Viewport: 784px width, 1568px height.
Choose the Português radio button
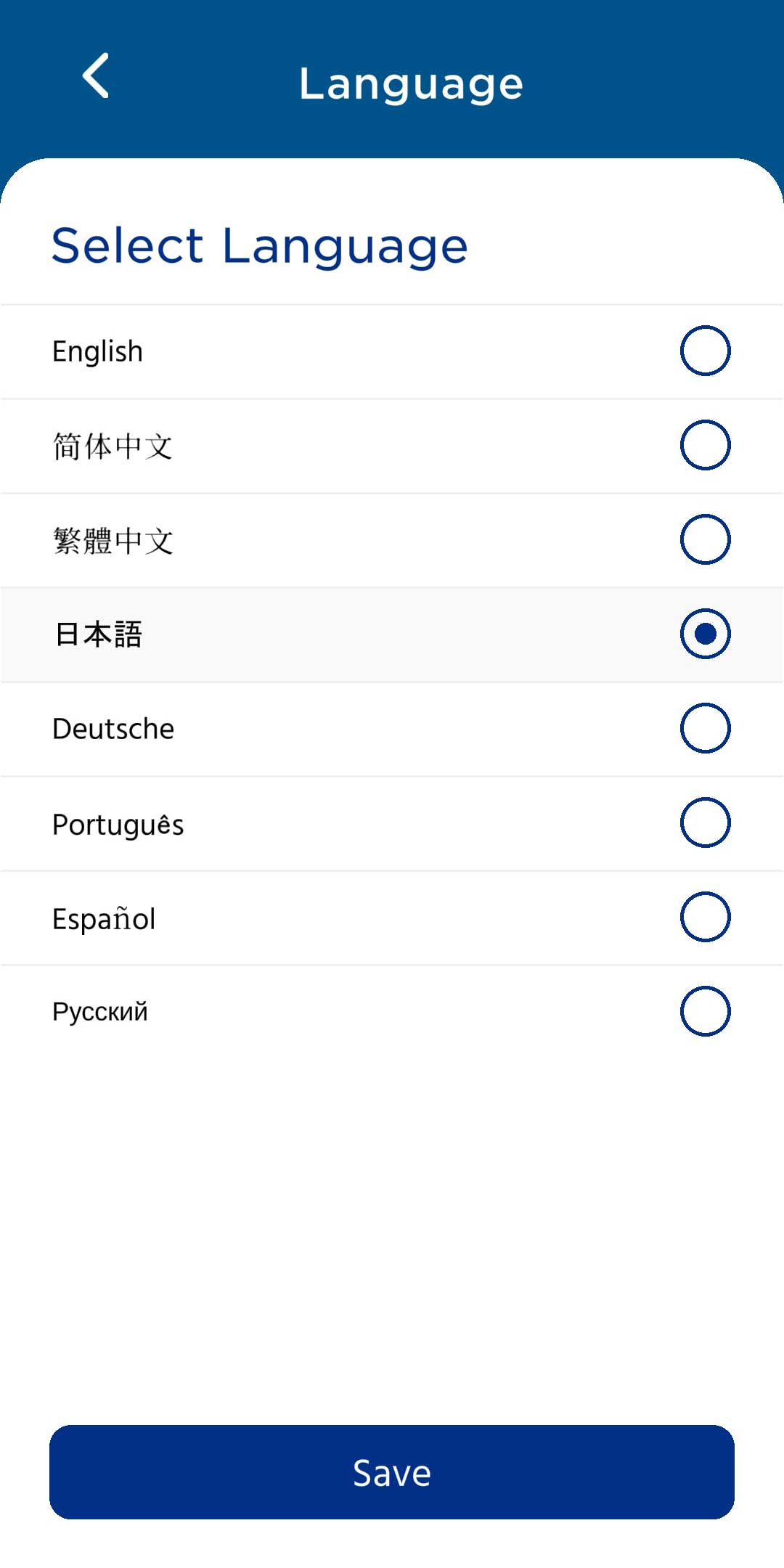[705, 822]
